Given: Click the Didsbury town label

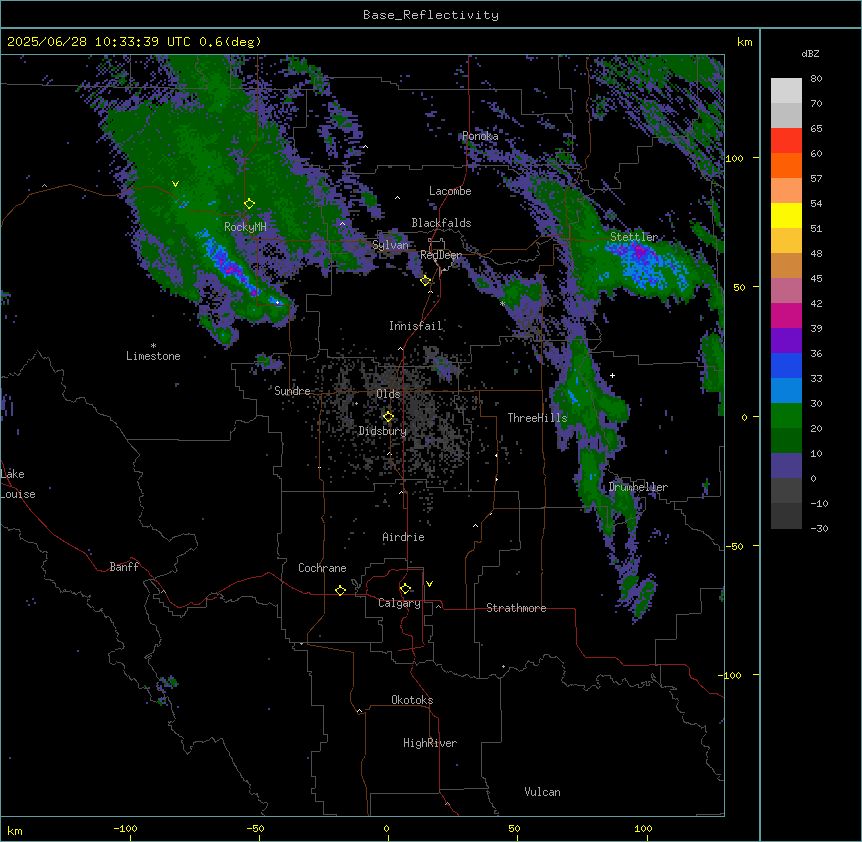Looking at the screenshot, I should click(383, 431).
